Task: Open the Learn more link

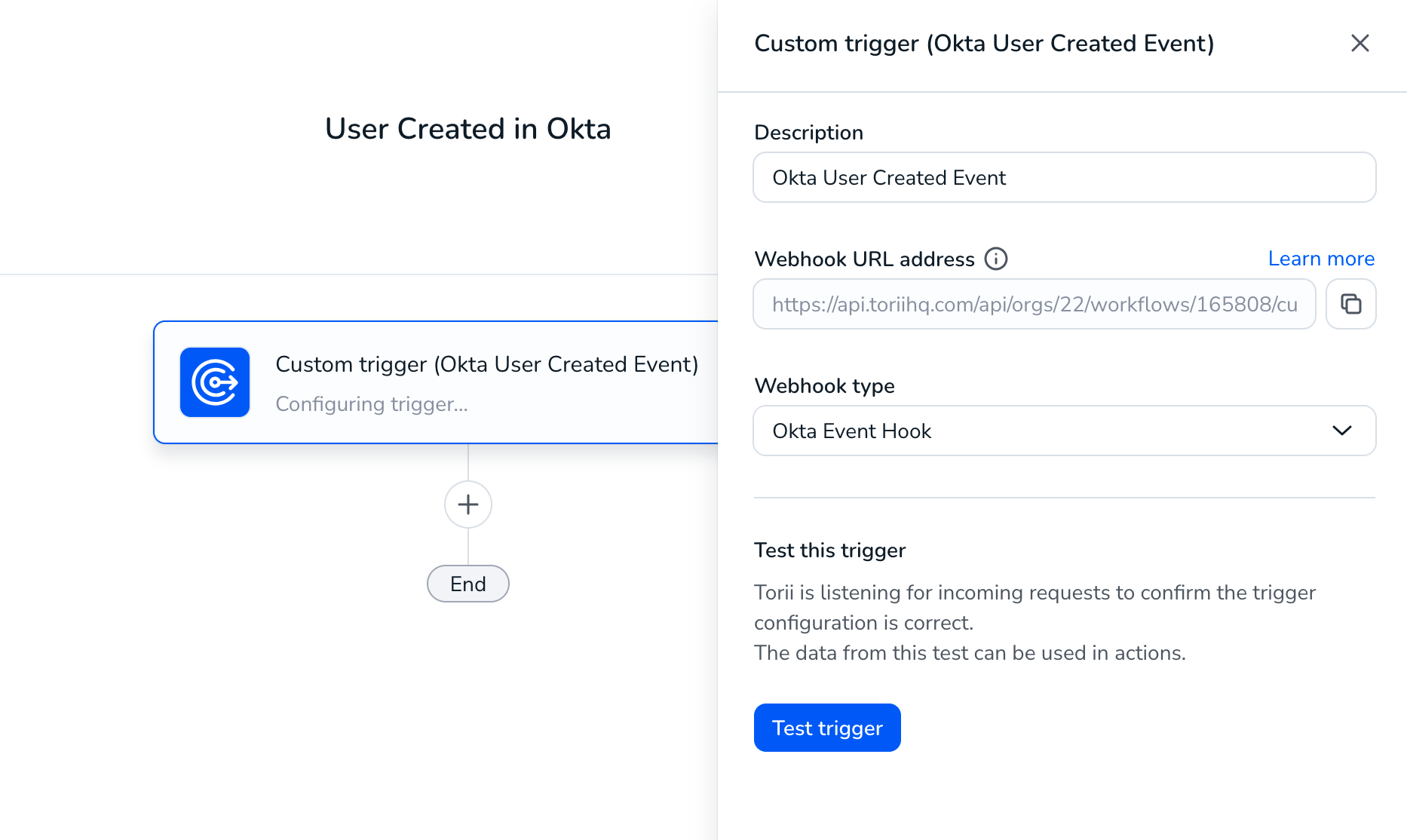Action: 1321,259
